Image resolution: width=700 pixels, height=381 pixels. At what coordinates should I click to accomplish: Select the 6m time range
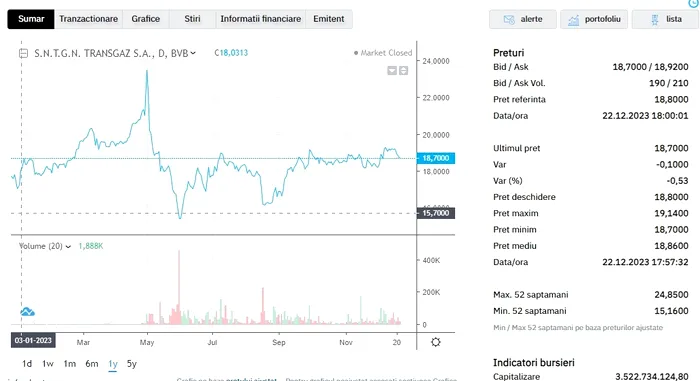[x=92, y=364]
